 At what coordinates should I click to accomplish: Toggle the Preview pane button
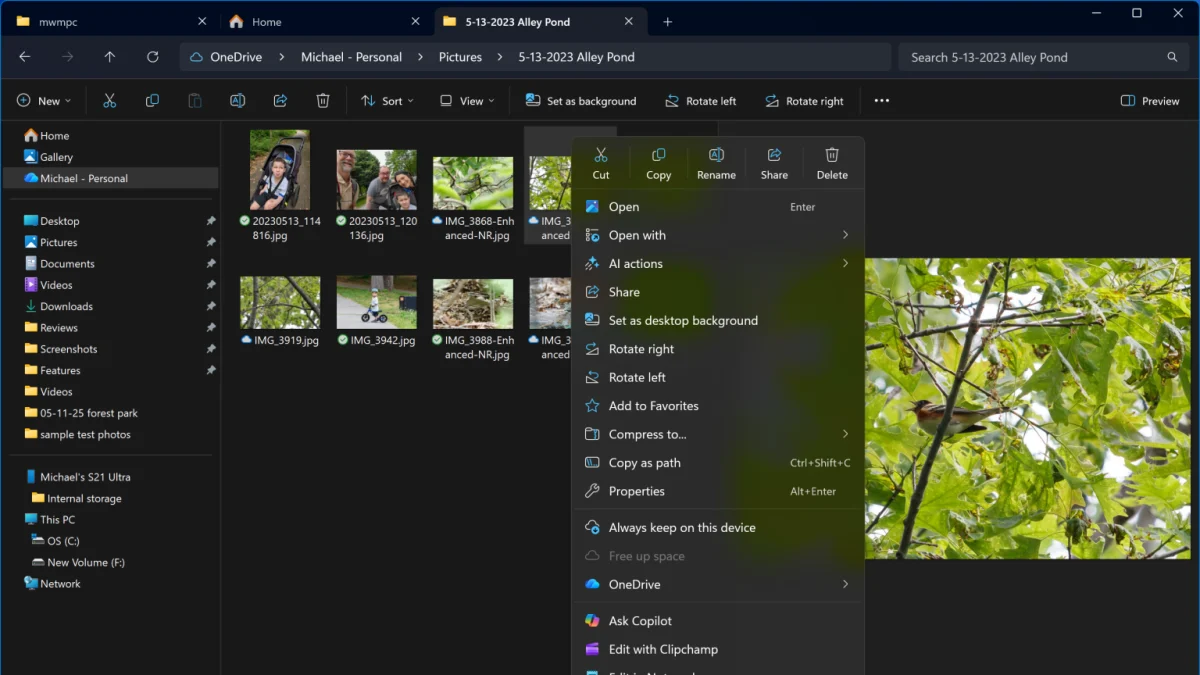1149,101
